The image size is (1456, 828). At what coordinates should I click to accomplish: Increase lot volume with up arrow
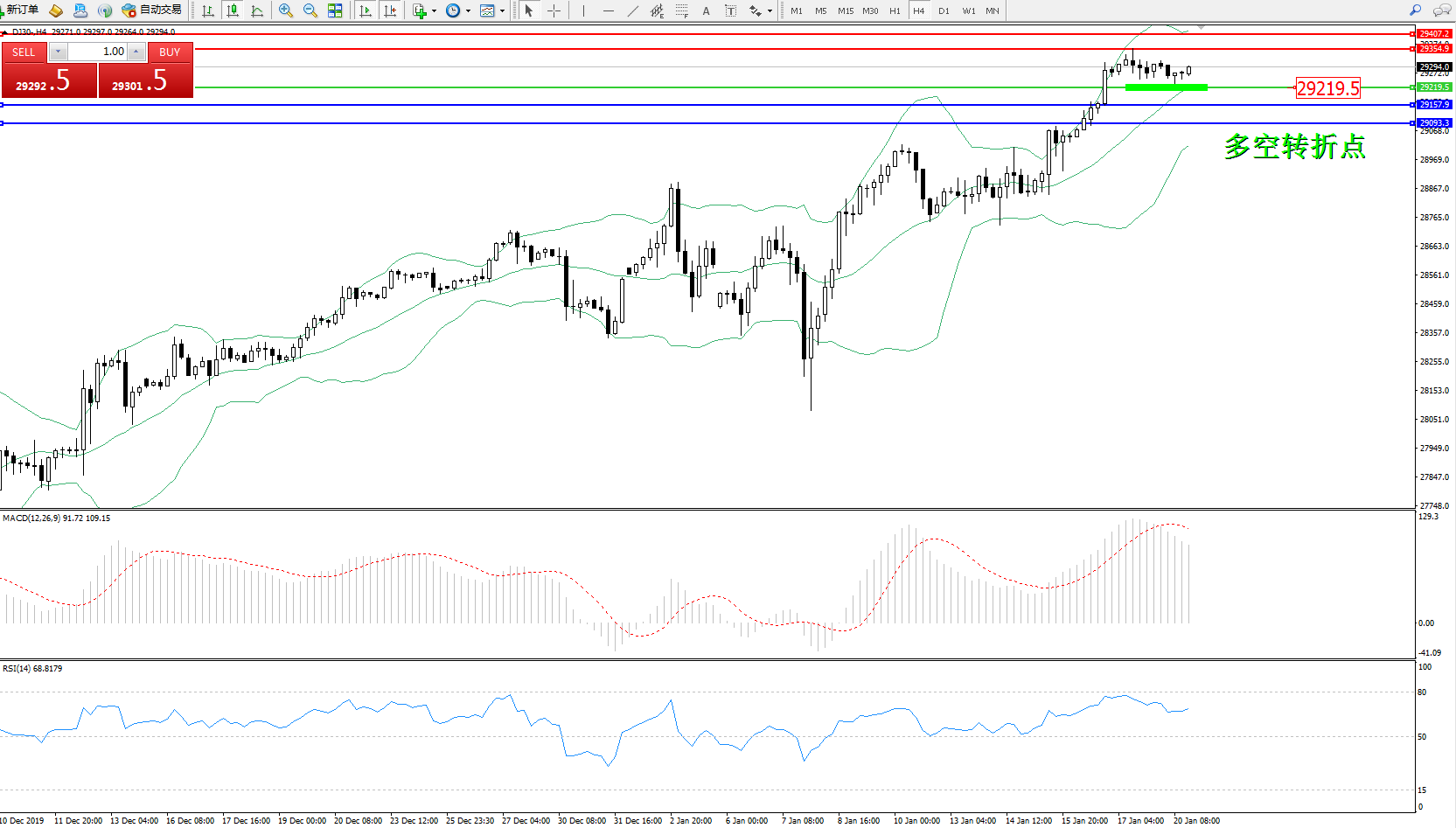(x=136, y=52)
